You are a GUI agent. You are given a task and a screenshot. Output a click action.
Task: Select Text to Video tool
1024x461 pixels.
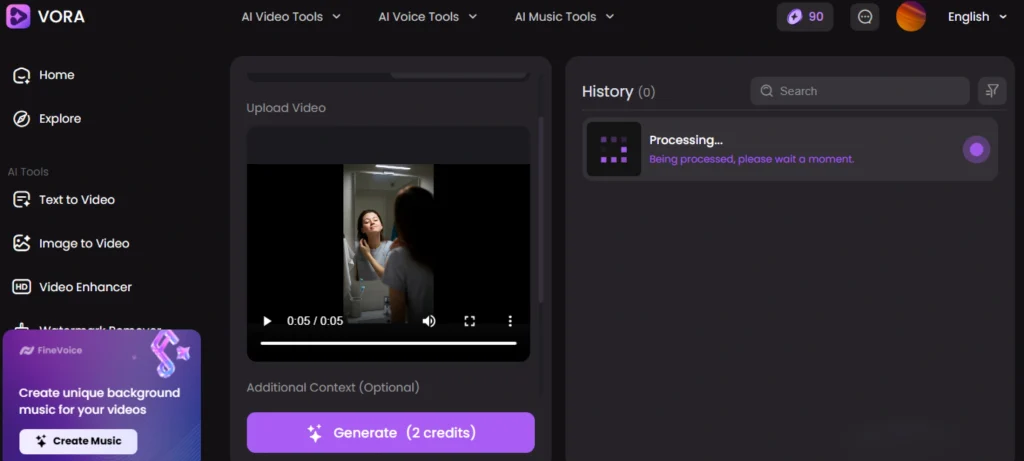tap(64, 200)
